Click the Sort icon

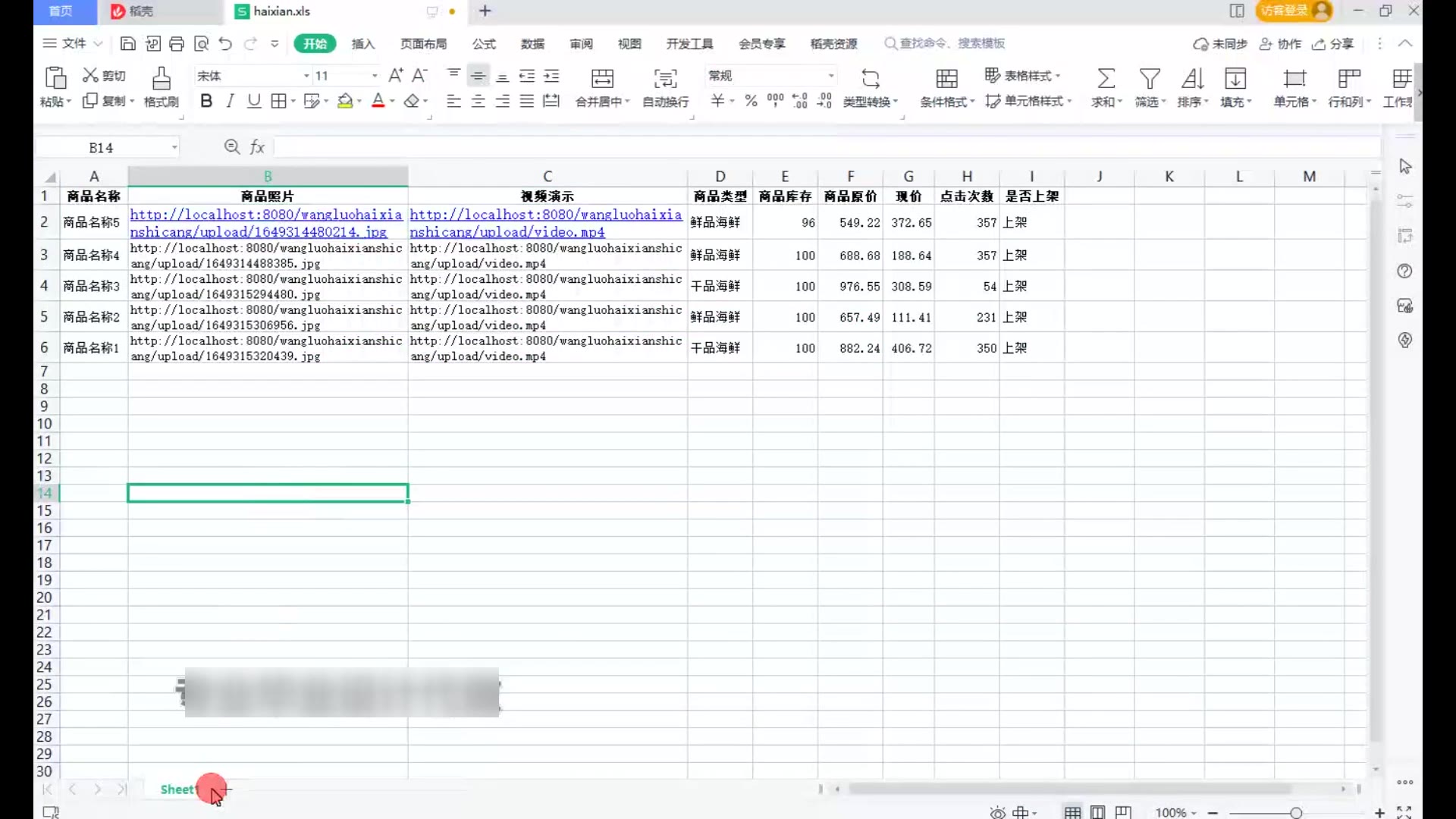(1192, 78)
